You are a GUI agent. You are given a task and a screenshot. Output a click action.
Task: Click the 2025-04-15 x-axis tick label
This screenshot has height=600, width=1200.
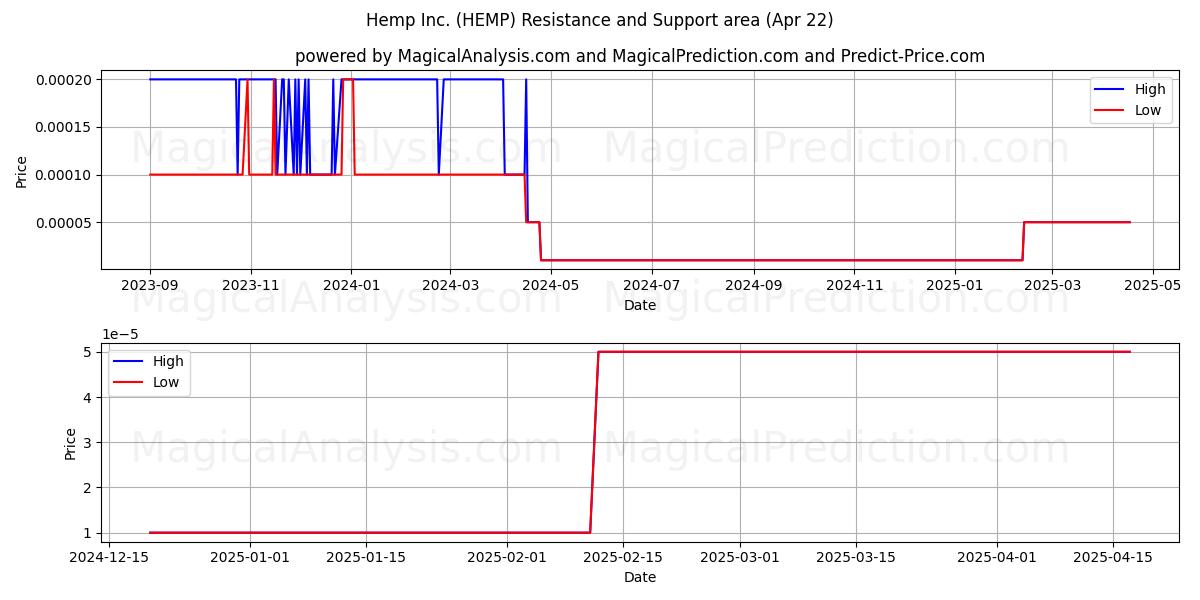pyautogui.click(x=1113, y=557)
